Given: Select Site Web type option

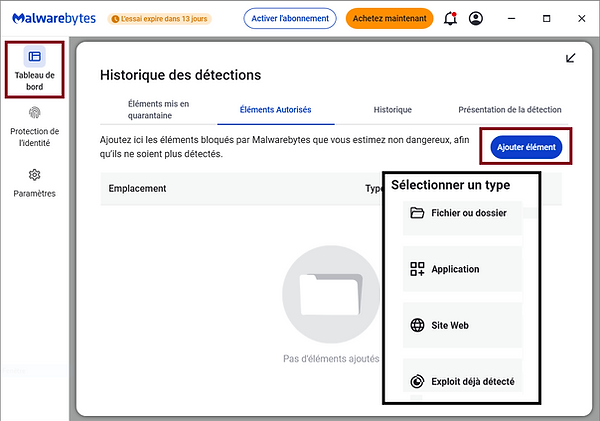Looking at the screenshot, I should pos(462,325).
